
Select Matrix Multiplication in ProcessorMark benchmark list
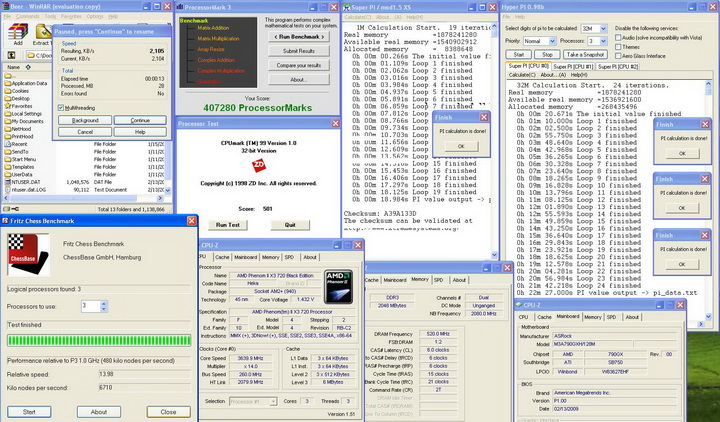(x=218, y=39)
